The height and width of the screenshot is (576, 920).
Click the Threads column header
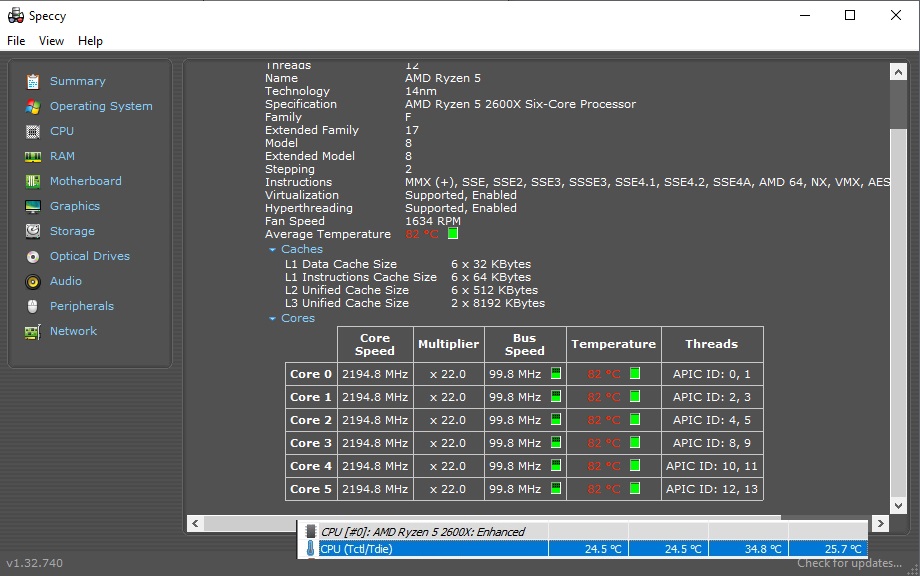[x=712, y=344]
